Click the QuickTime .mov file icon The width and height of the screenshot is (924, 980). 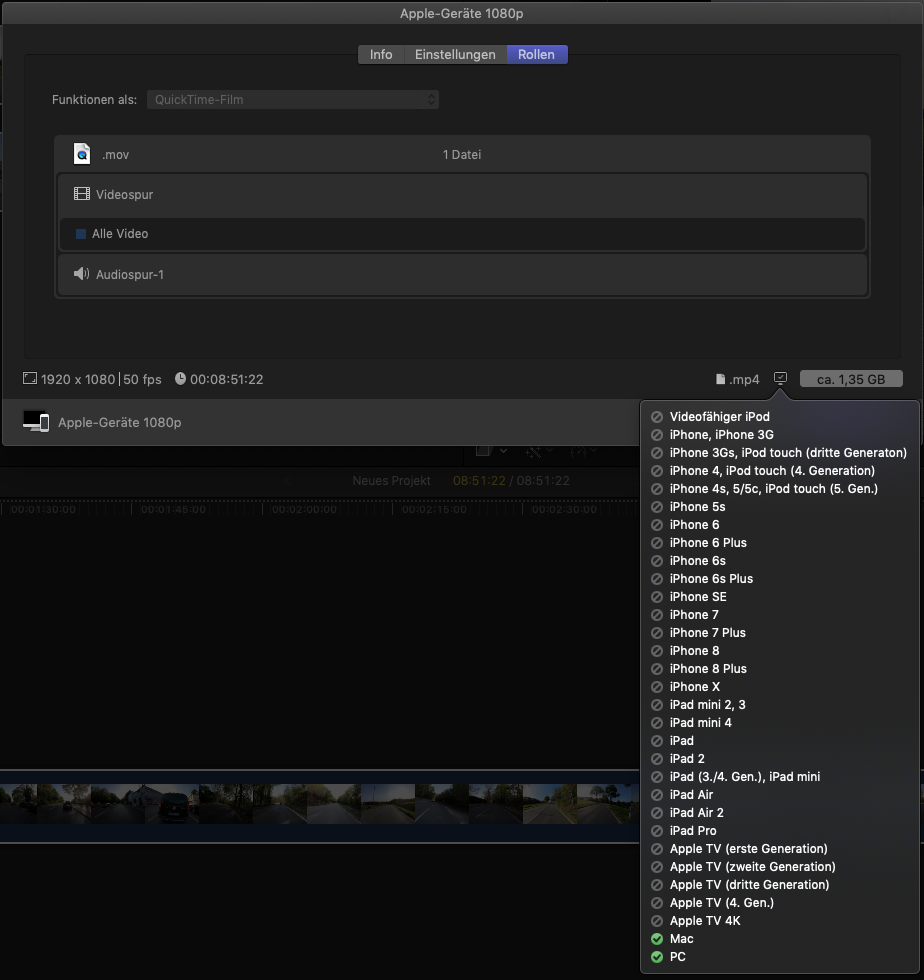[82, 154]
